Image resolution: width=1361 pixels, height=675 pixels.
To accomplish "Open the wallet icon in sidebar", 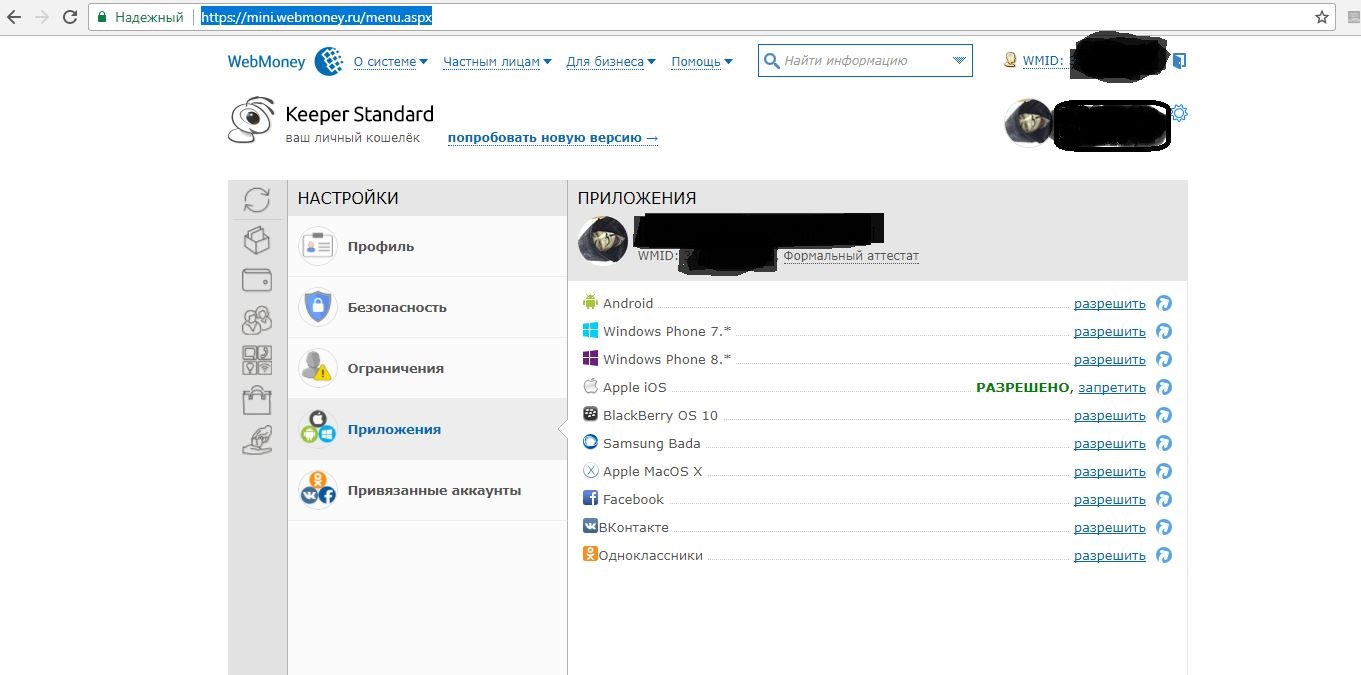I will pos(257,280).
